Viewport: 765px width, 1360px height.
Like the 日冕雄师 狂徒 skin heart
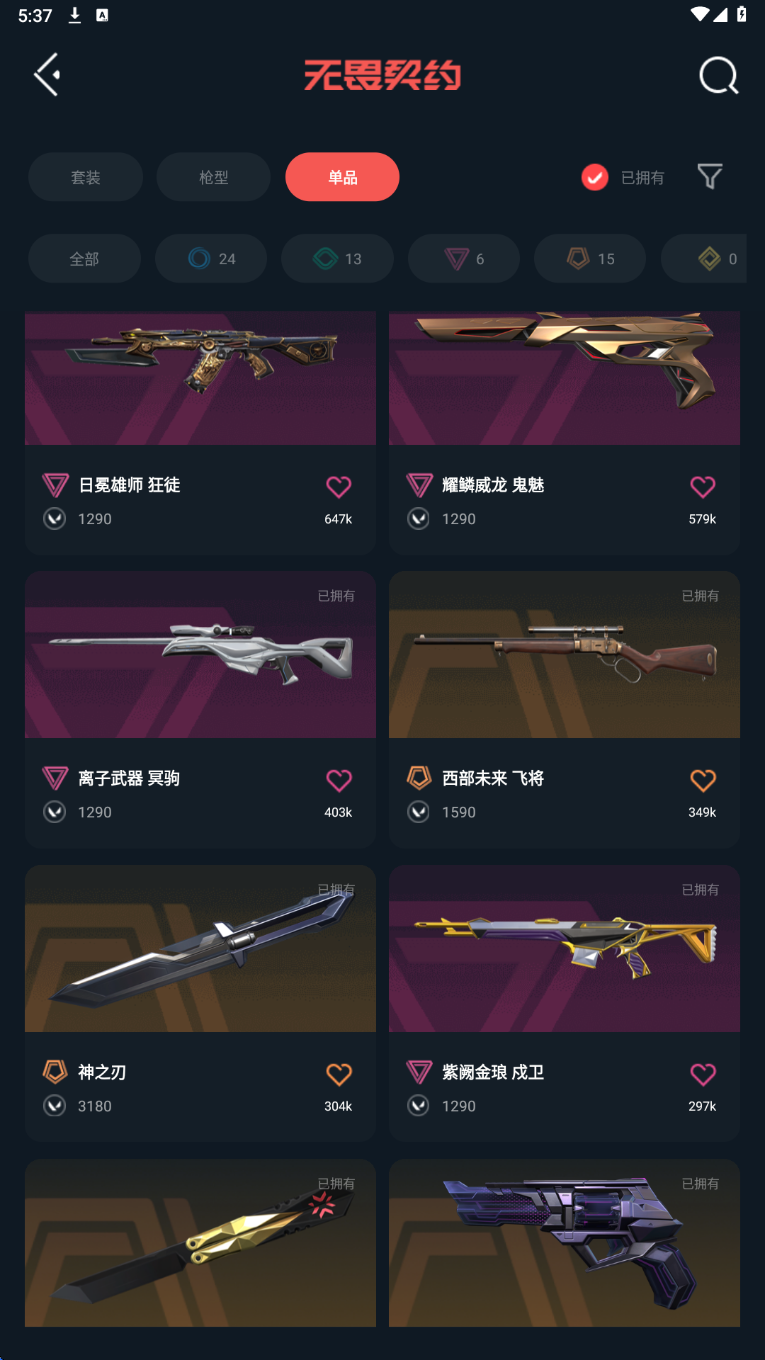pyautogui.click(x=339, y=487)
